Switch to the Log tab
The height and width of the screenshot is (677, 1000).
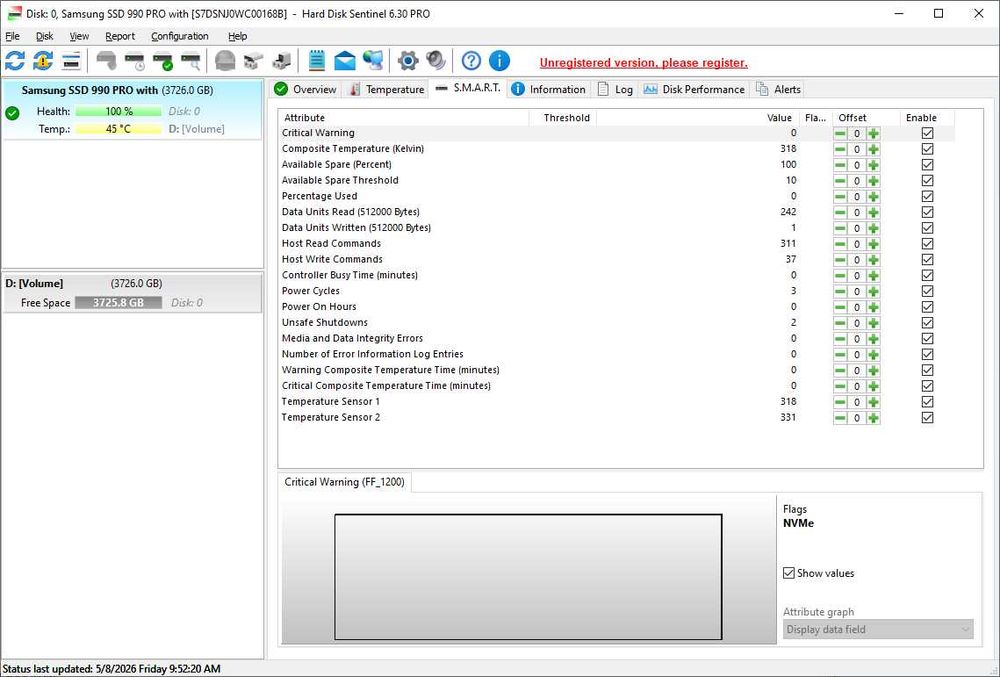(x=615, y=89)
